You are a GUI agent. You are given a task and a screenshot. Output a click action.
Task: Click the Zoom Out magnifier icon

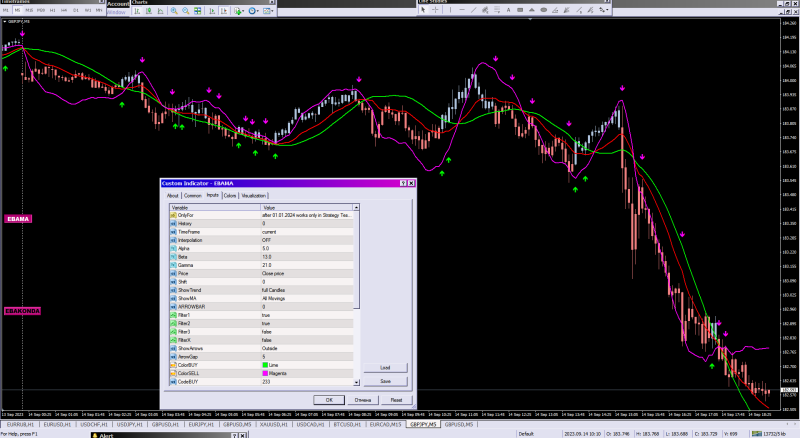pyautogui.click(x=187, y=11)
